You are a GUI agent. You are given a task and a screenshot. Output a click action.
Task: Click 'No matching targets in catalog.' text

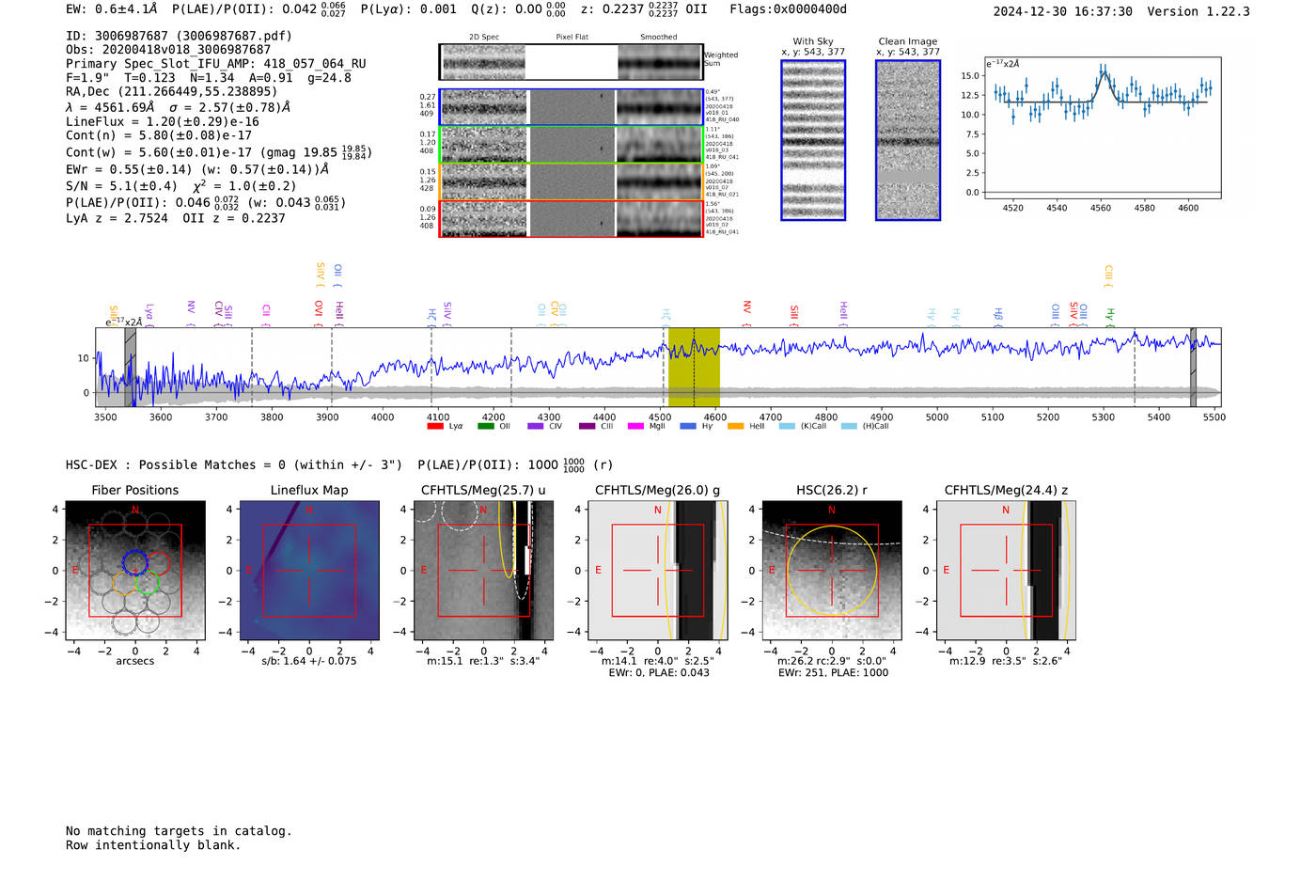tap(179, 831)
